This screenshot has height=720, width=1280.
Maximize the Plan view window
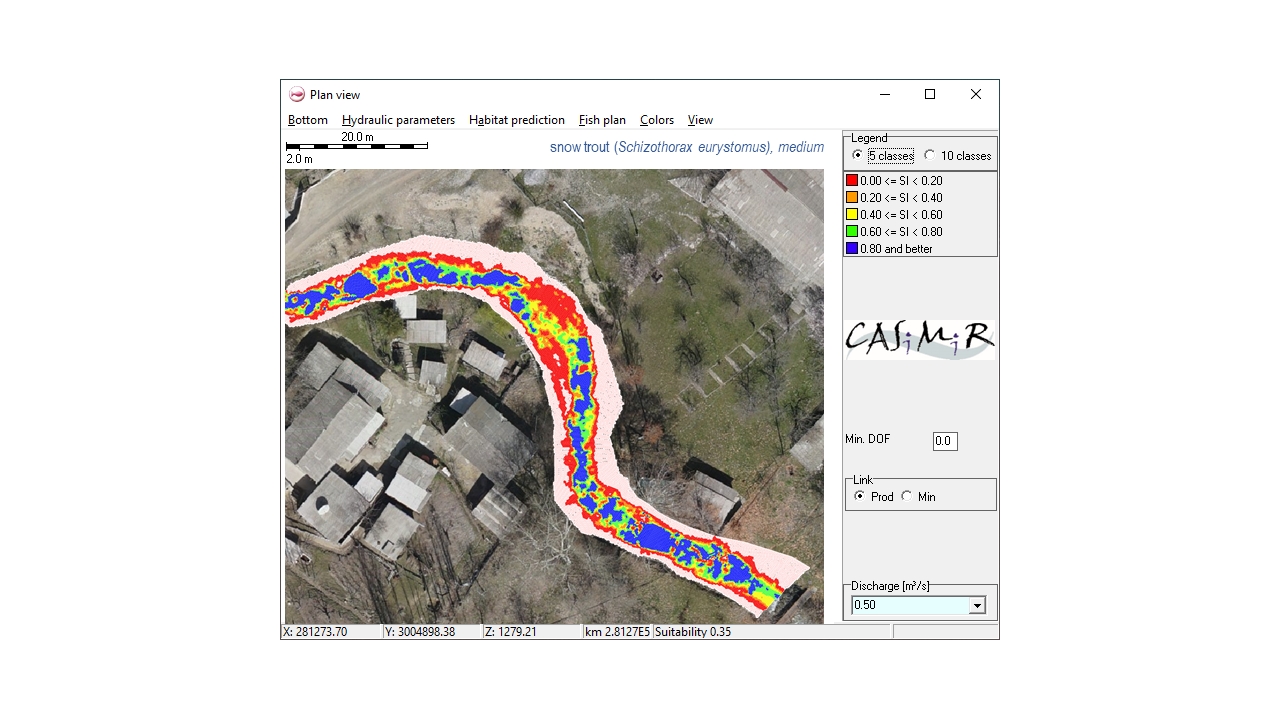(x=930, y=95)
